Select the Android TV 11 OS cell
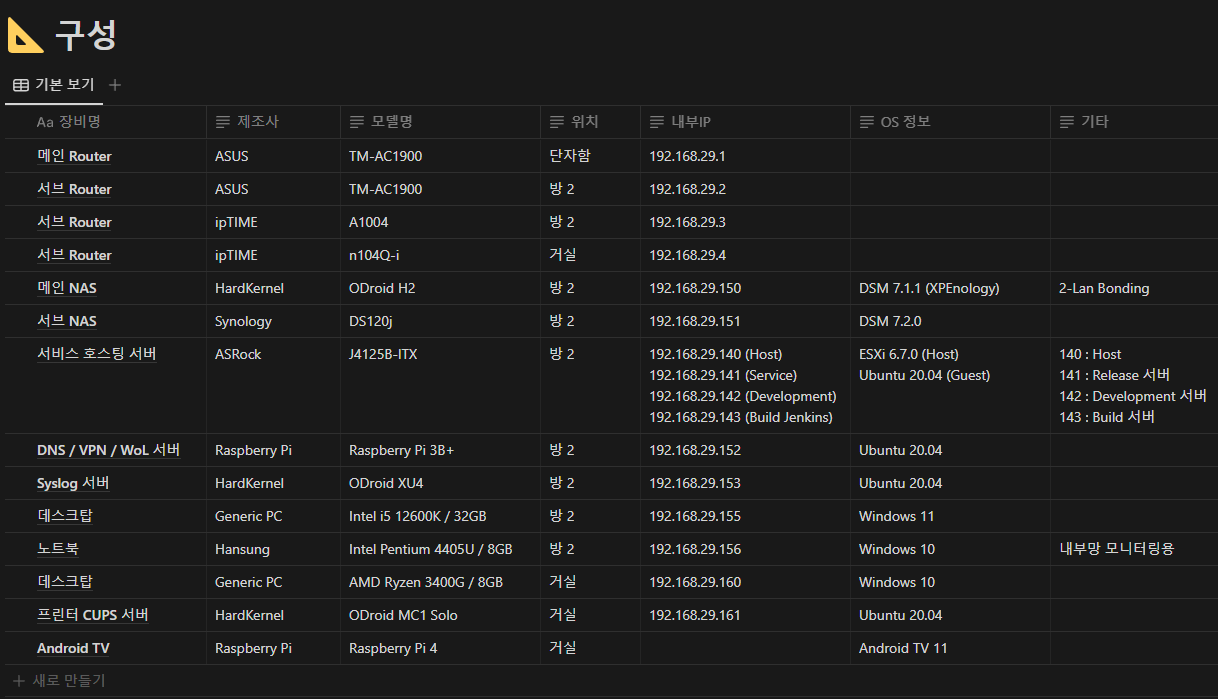 point(950,647)
